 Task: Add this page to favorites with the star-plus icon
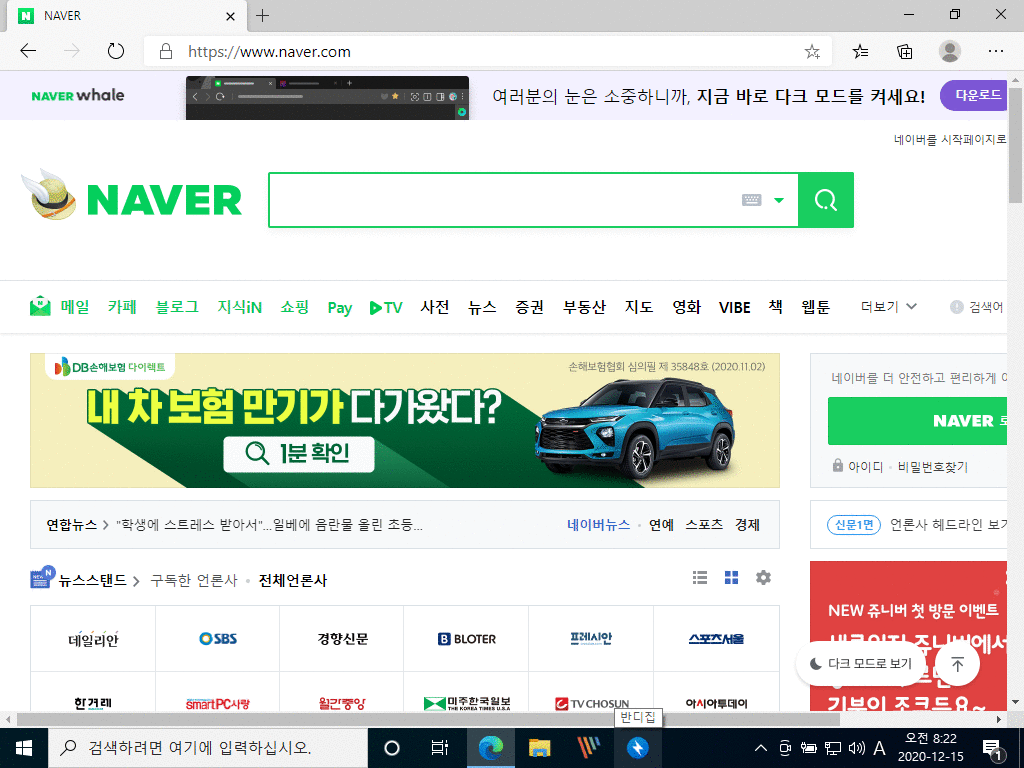[x=812, y=52]
